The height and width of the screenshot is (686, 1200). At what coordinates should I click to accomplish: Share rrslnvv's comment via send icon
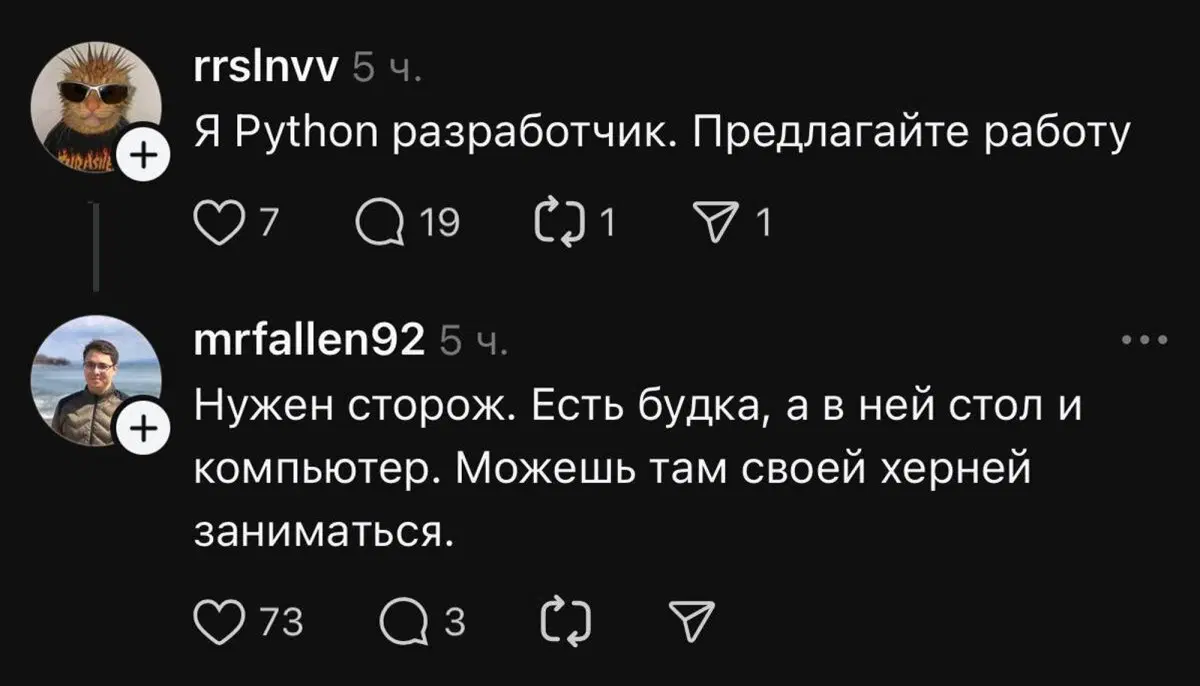pos(718,224)
